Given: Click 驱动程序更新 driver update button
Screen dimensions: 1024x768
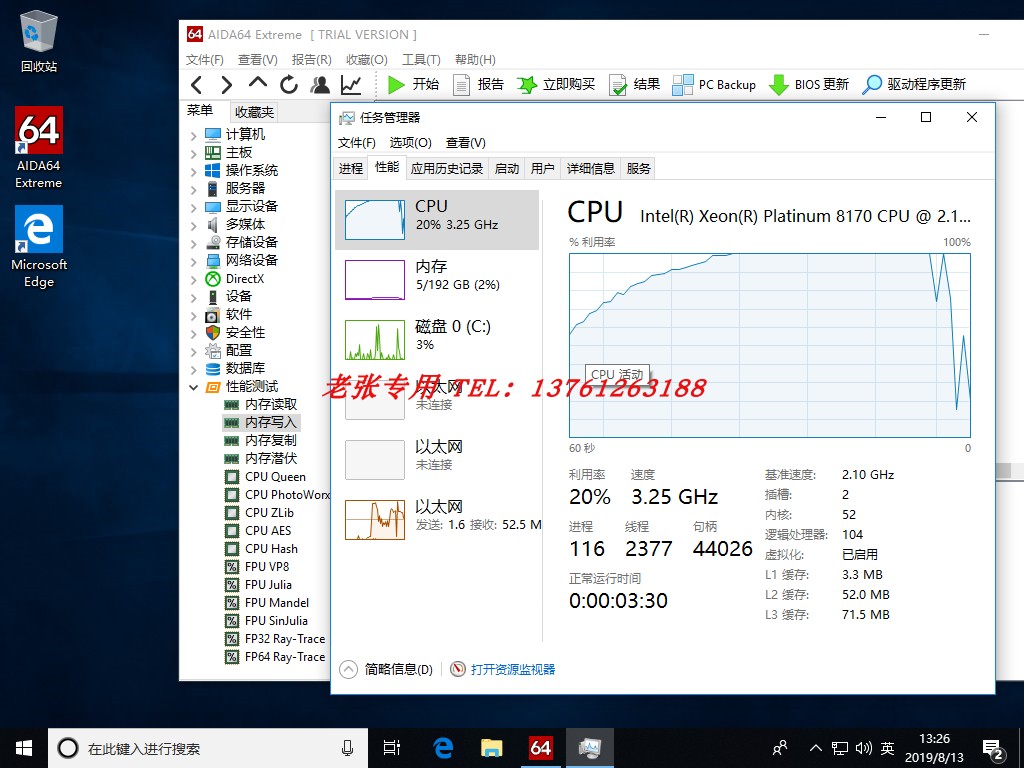Looking at the screenshot, I should pos(914,84).
